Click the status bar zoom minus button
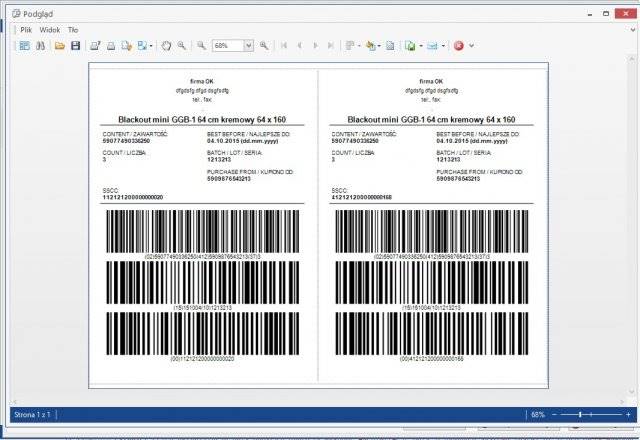This screenshot has height=440, width=640. click(554, 415)
